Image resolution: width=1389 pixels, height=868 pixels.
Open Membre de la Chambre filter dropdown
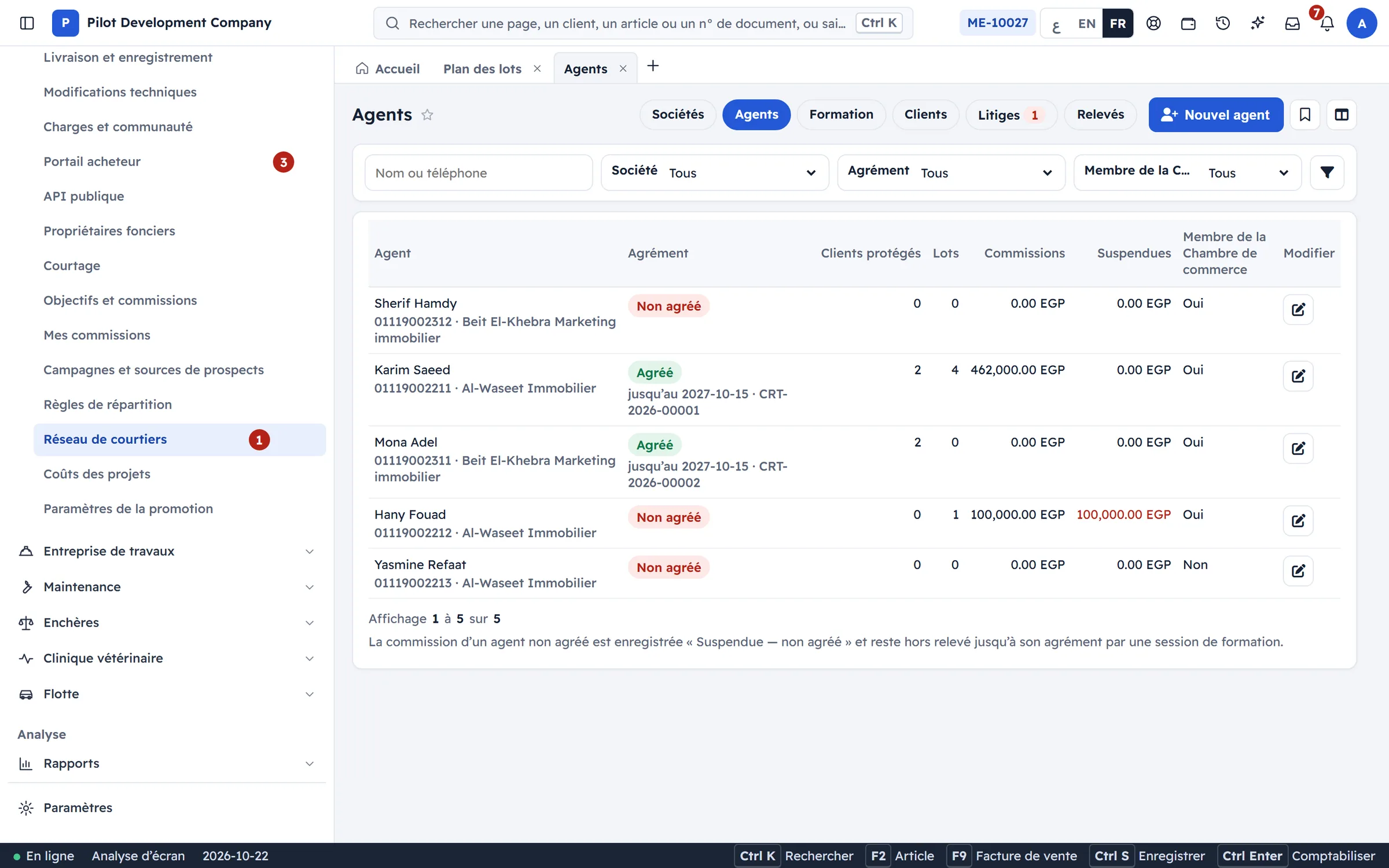point(1187,172)
